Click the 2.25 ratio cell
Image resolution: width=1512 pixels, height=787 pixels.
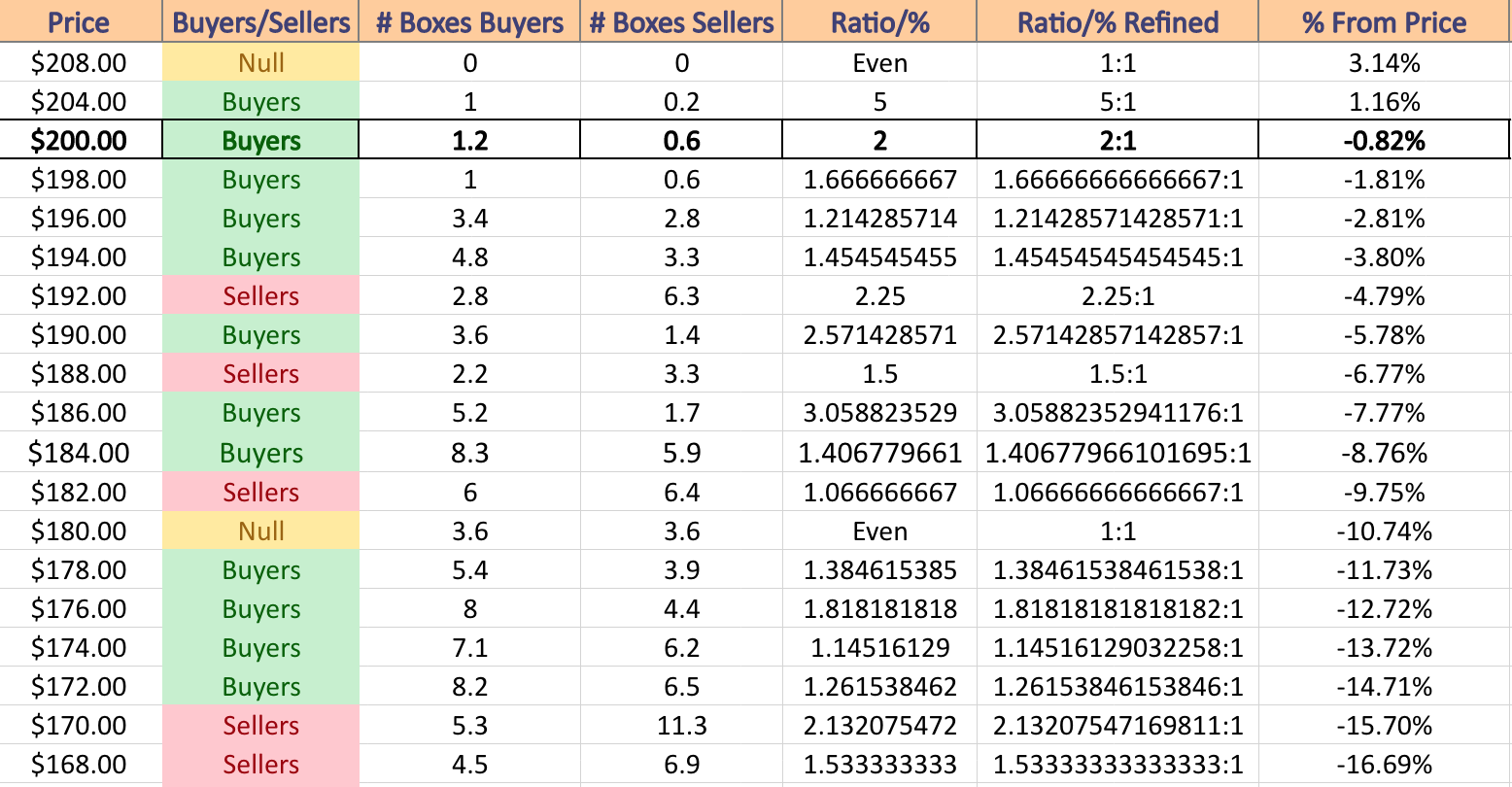click(x=880, y=296)
